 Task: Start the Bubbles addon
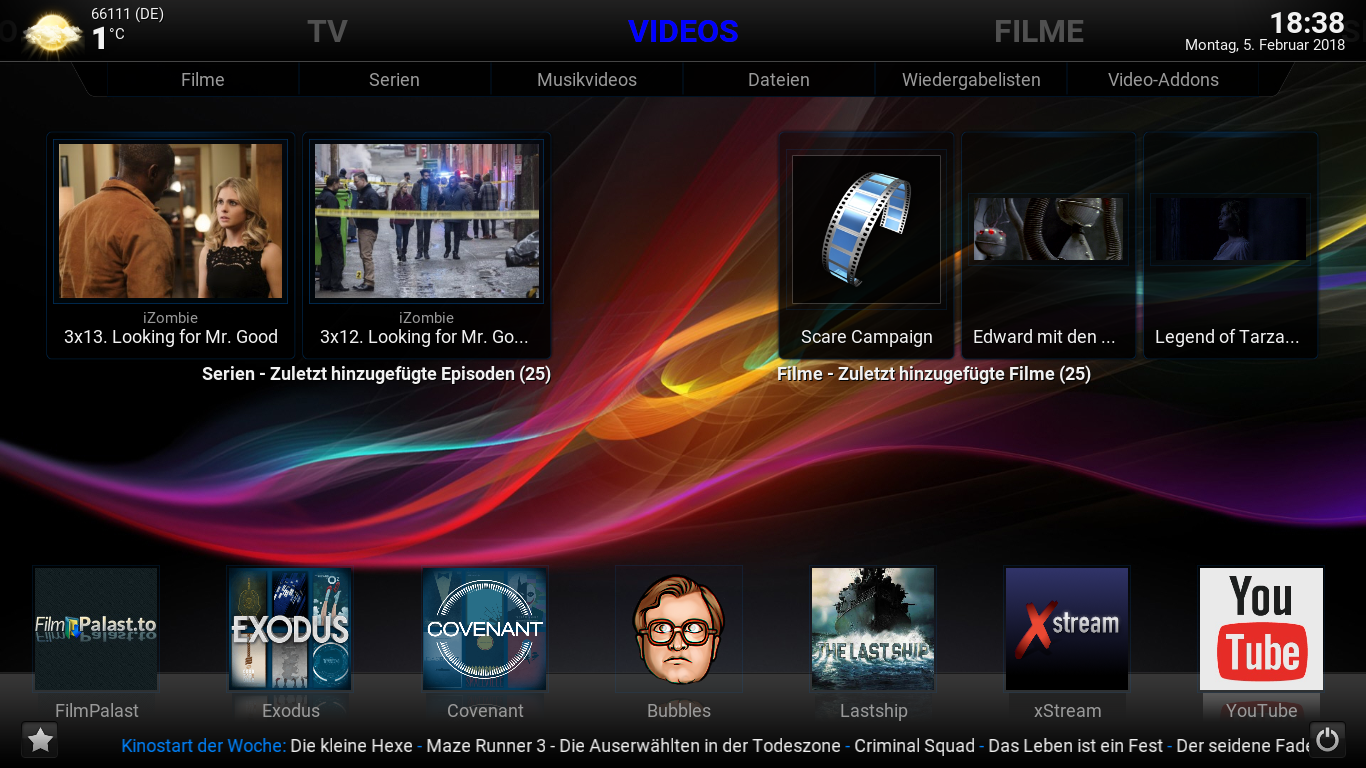pos(679,629)
